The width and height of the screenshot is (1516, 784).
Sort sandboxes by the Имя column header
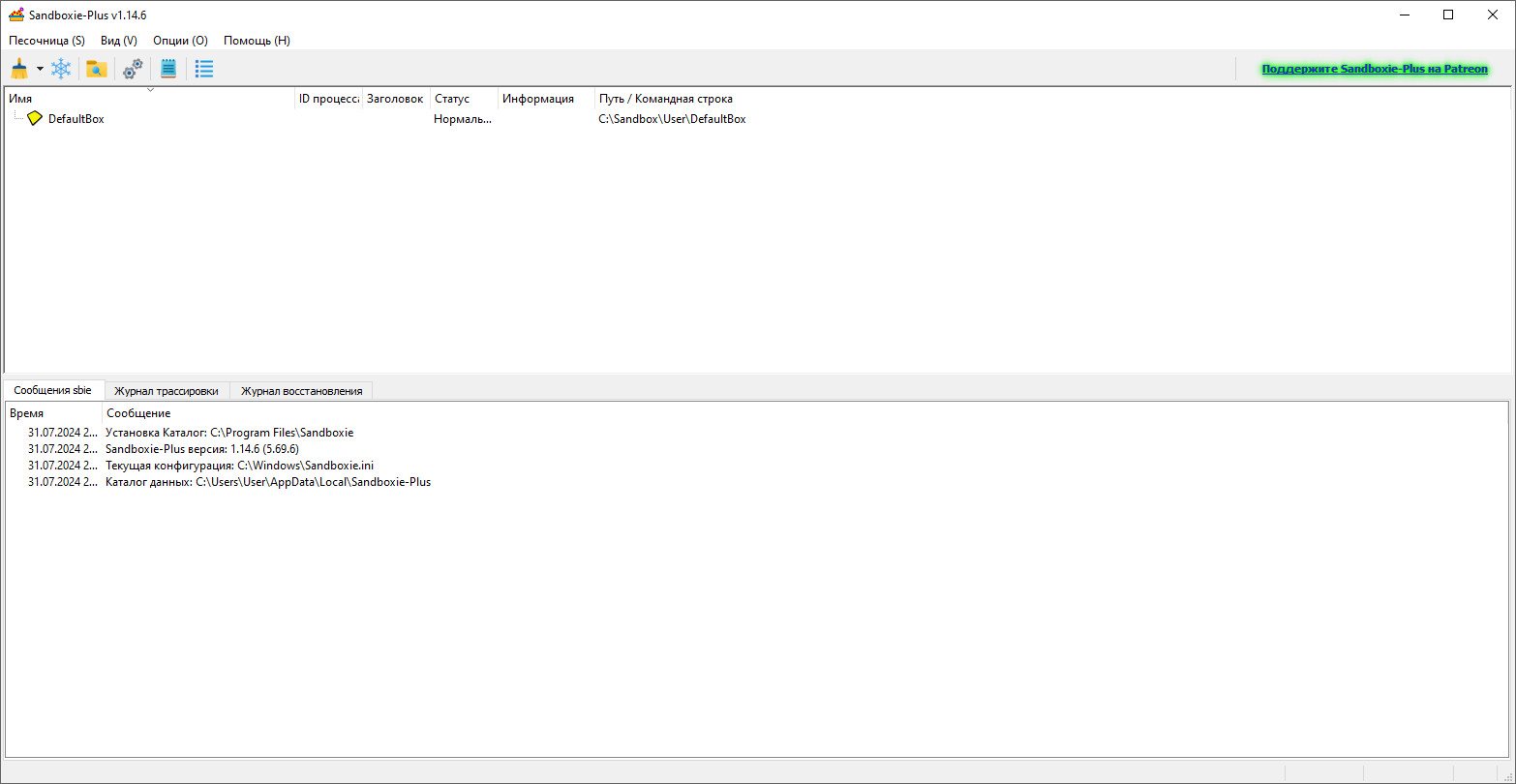tap(150, 99)
